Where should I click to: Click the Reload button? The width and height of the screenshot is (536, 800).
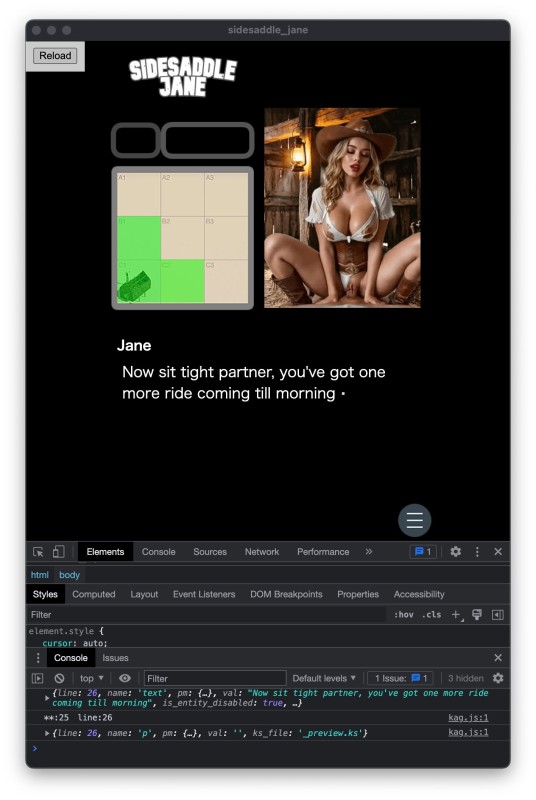point(55,56)
